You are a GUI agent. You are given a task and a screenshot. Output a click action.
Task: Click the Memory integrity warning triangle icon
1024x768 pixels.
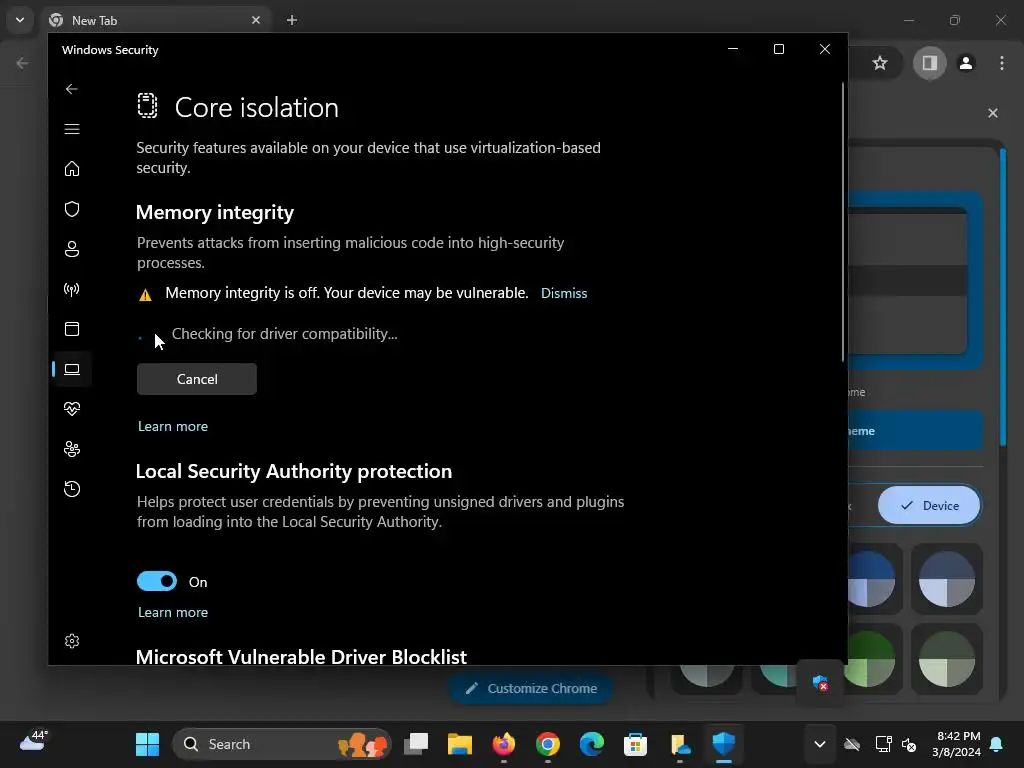pos(146,295)
